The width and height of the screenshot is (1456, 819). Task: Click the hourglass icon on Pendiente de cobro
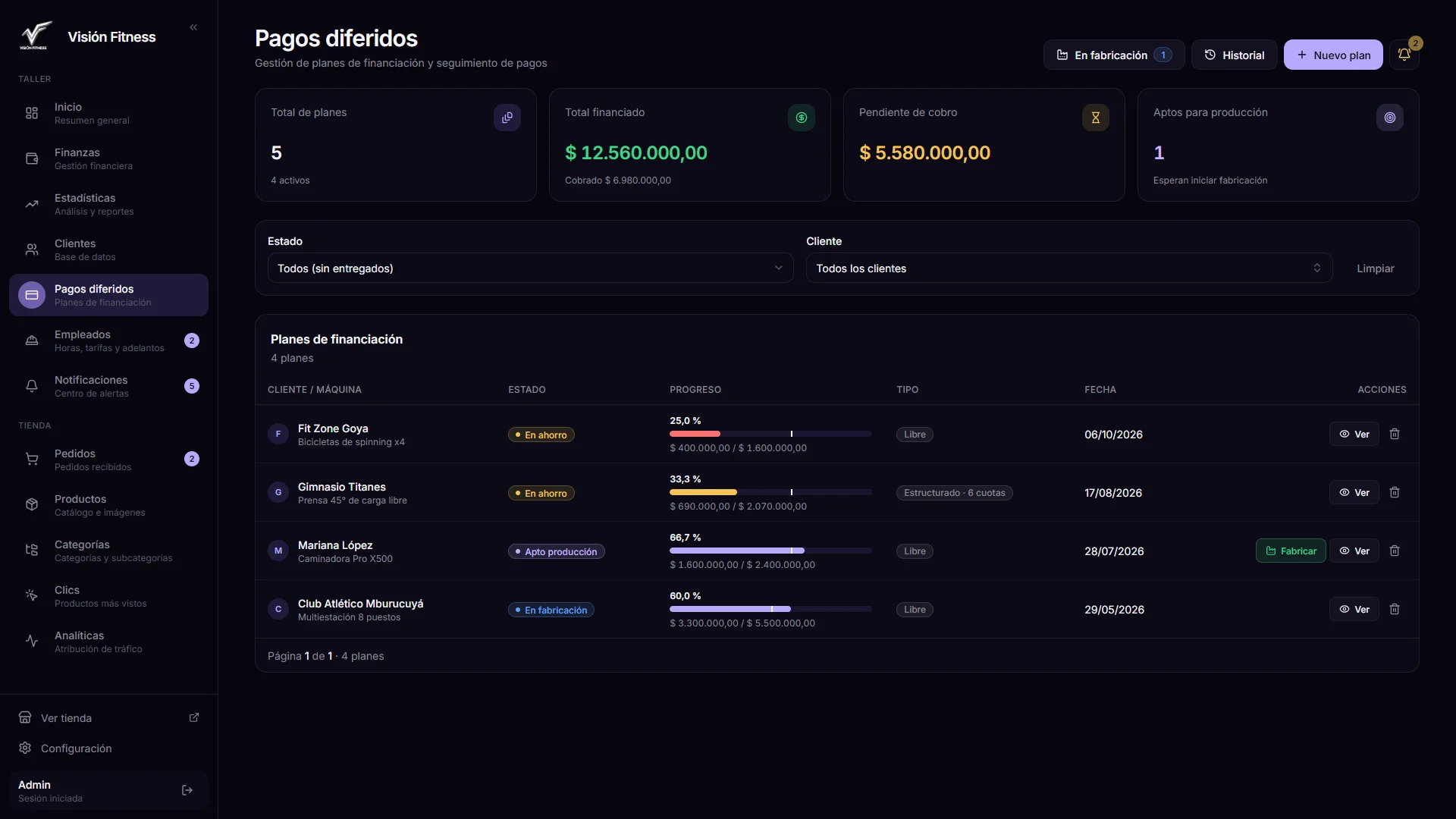[1096, 118]
